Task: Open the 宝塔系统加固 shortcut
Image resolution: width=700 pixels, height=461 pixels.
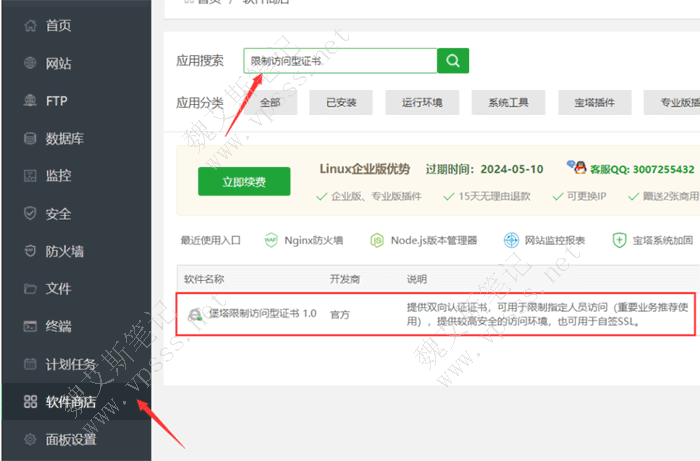Action: [653, 240]
